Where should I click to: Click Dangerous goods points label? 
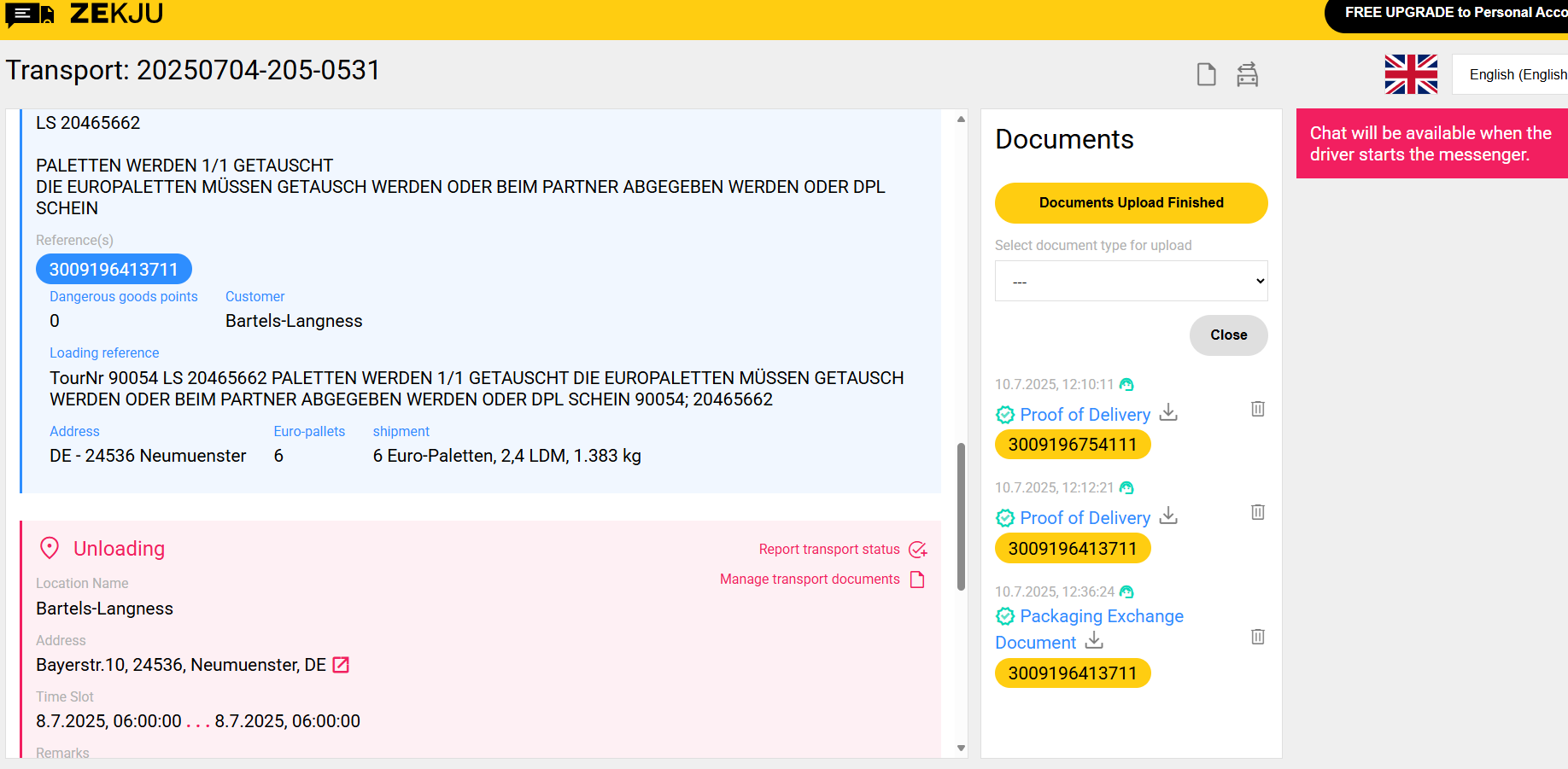click(x=124, y=297)
